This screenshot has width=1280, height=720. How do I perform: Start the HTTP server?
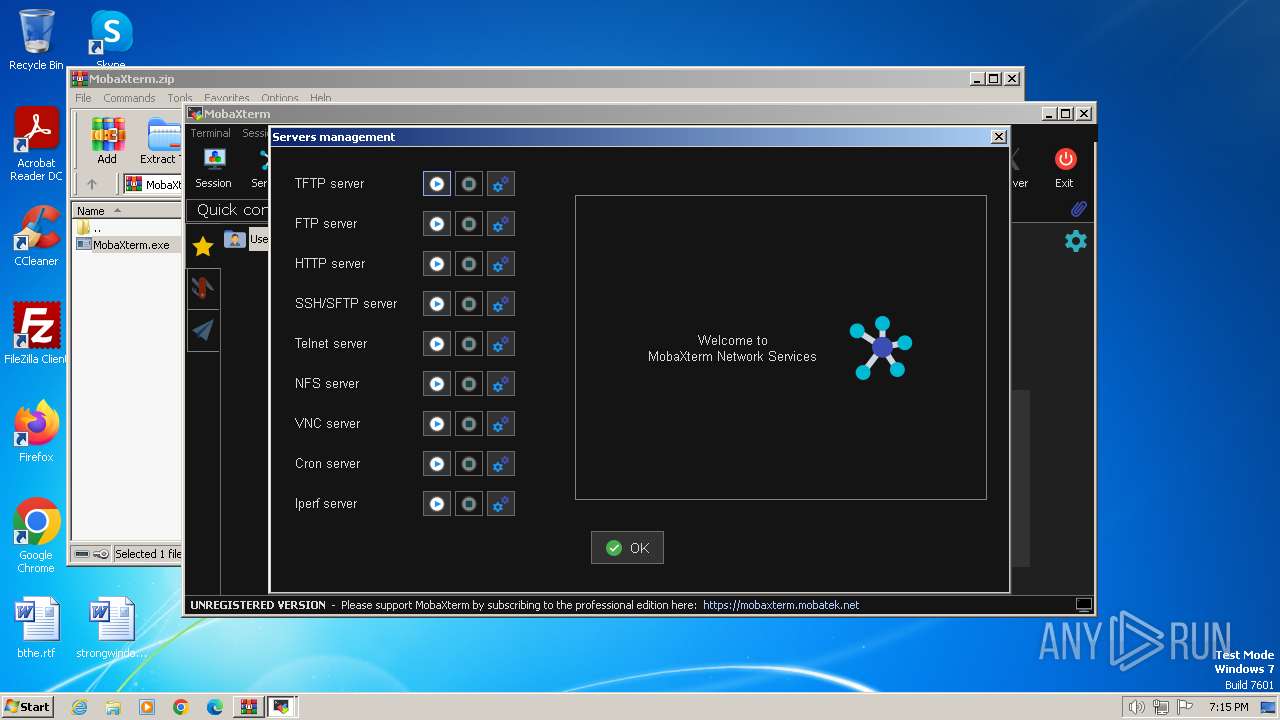[x=437, y=264]
